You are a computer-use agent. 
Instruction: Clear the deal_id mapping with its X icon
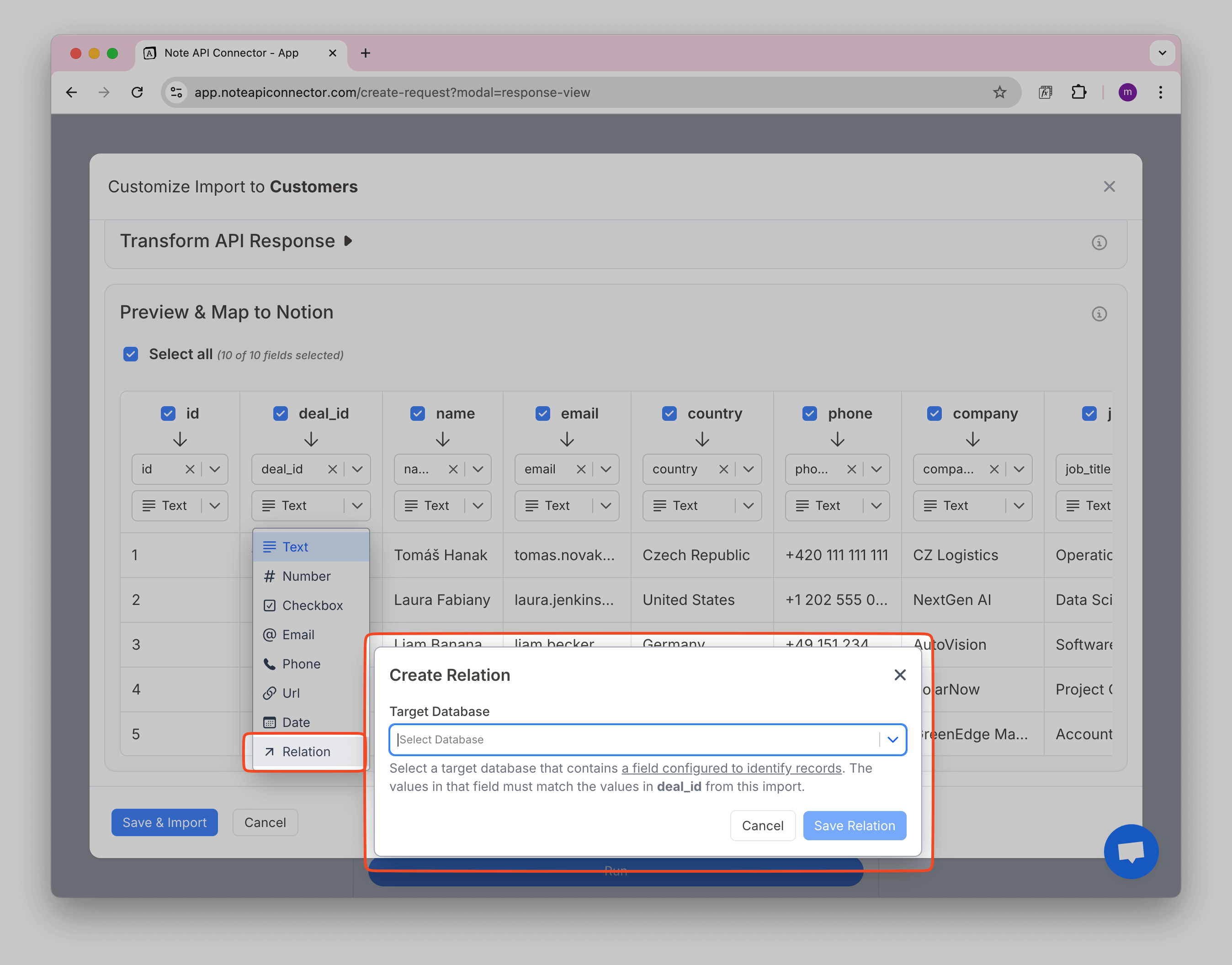tap(332, 469)
